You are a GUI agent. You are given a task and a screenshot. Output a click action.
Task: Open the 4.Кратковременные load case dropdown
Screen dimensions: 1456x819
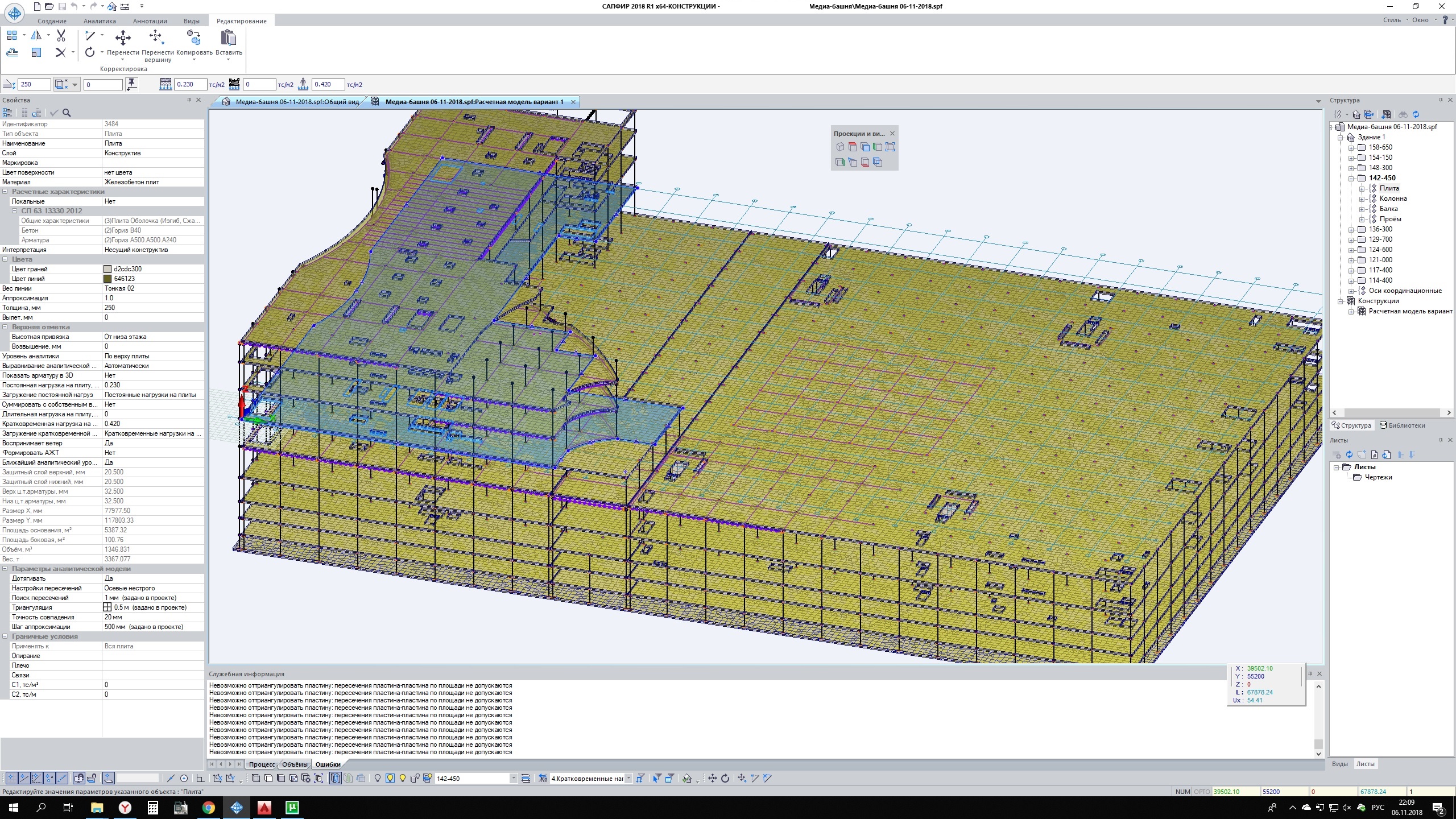628,779
